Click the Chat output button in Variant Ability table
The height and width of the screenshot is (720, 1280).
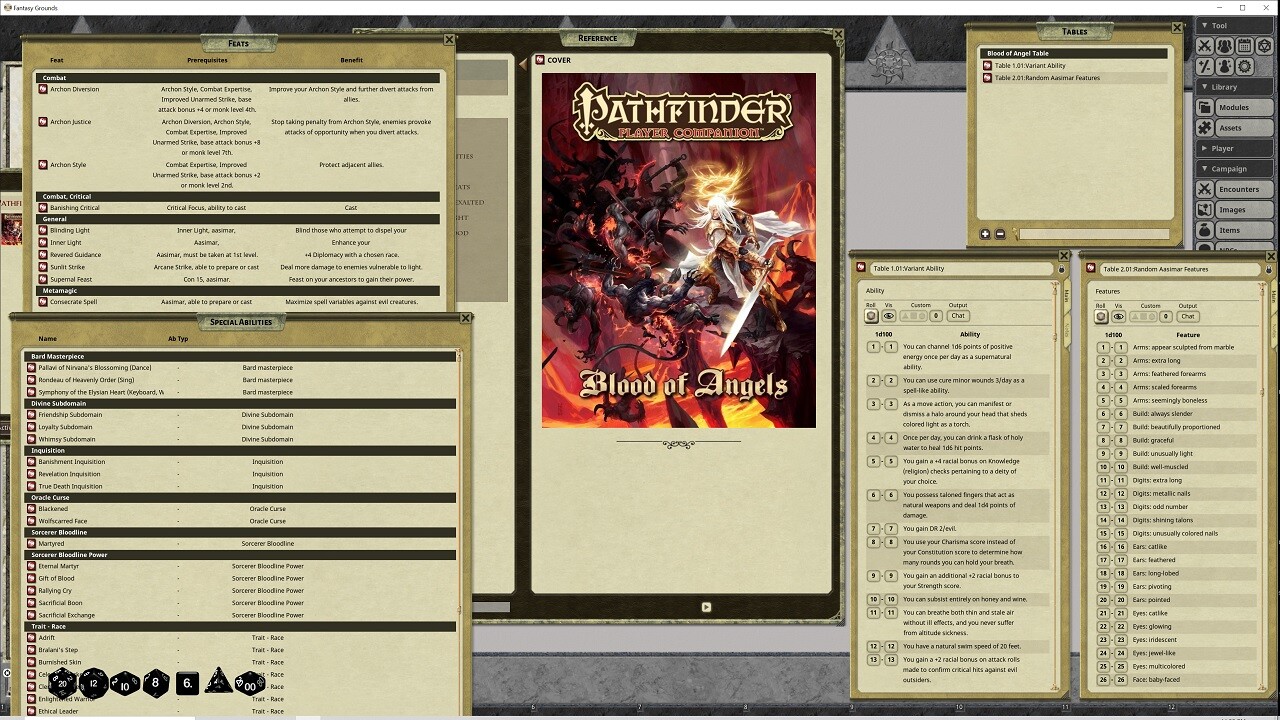tap(957, 316)
